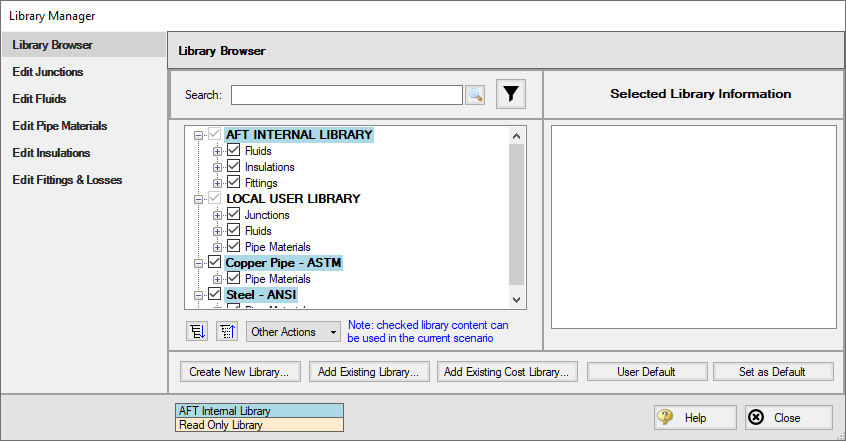Expand Pipe Materials under Copper Pipe - ASTM
Viewport: 846px width, 441px height.
click(217, 280)
